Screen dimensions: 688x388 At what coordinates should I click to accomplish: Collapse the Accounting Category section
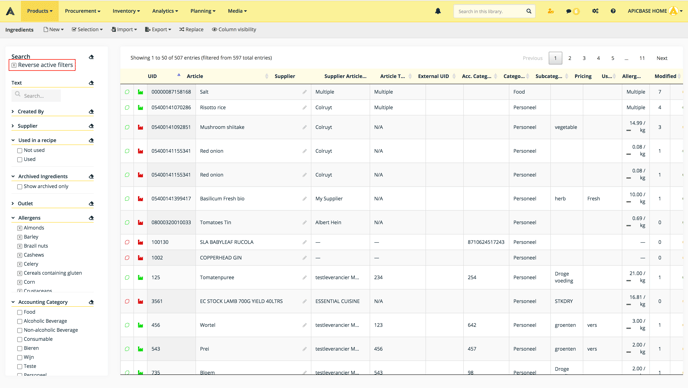pyautogui.click(x=13, y=302)
